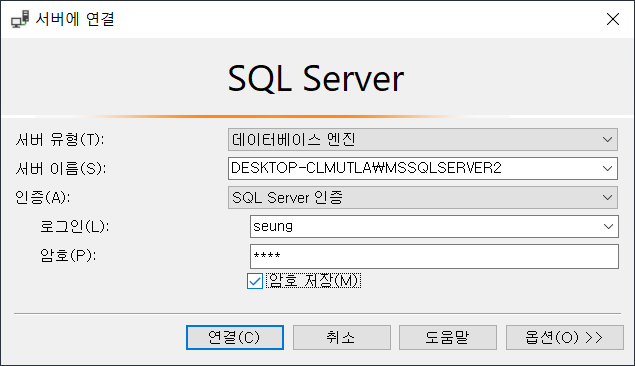
Task: Open 도움말 help button
Action: point(448,337)
